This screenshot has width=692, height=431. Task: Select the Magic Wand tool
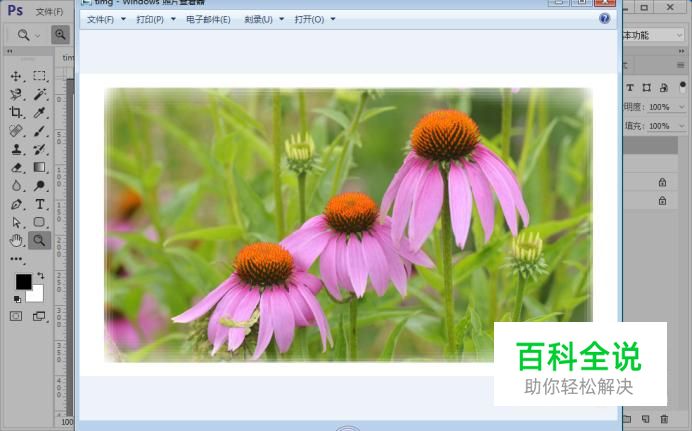39,94
